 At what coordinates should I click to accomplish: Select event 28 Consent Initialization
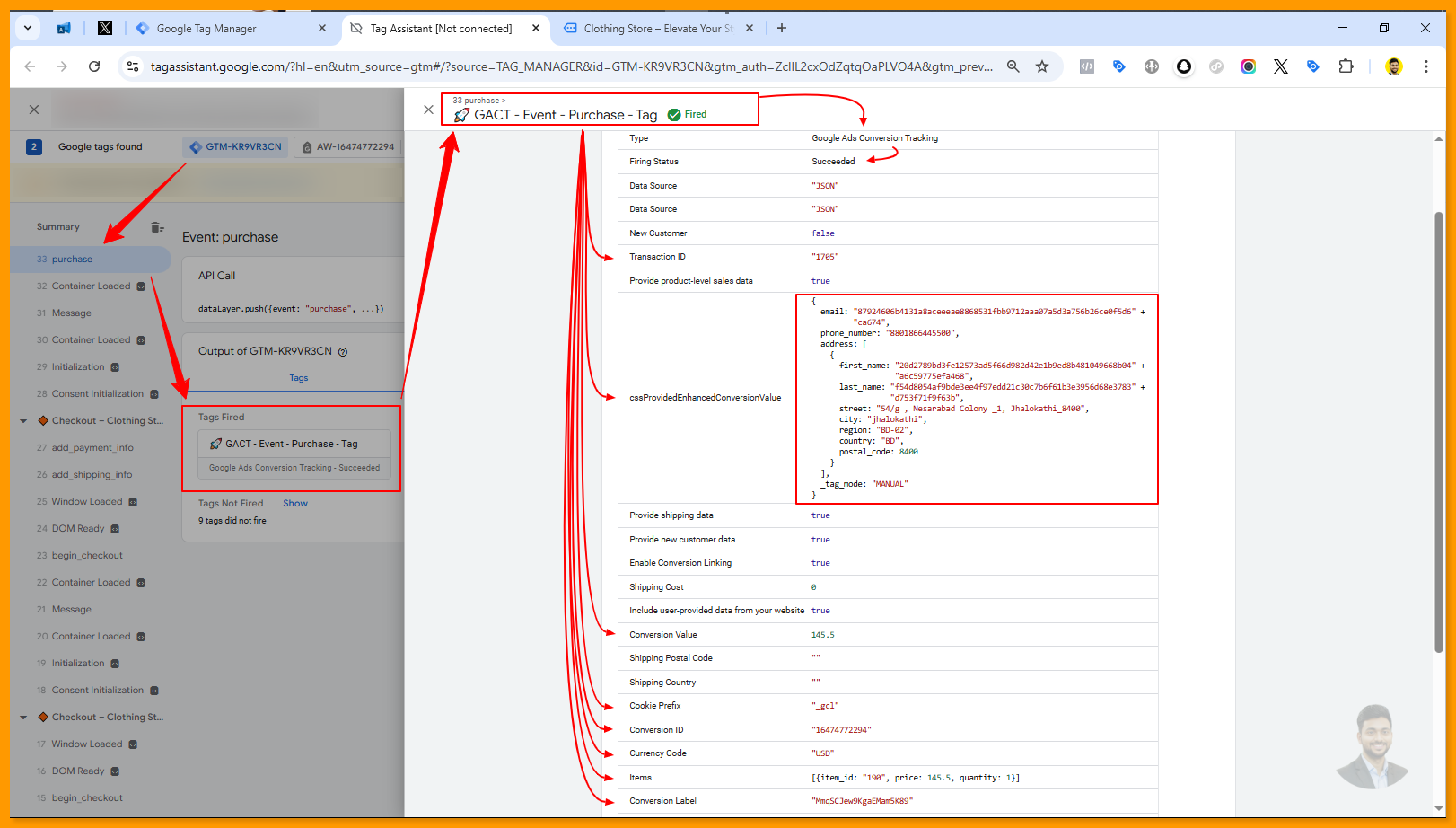click(91, 394)
